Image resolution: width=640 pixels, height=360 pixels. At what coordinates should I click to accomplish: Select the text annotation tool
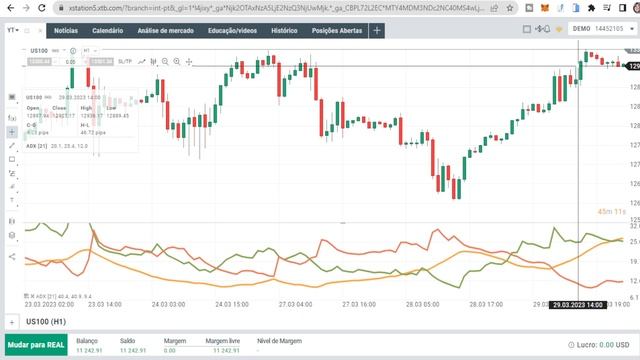pos(12,200)
